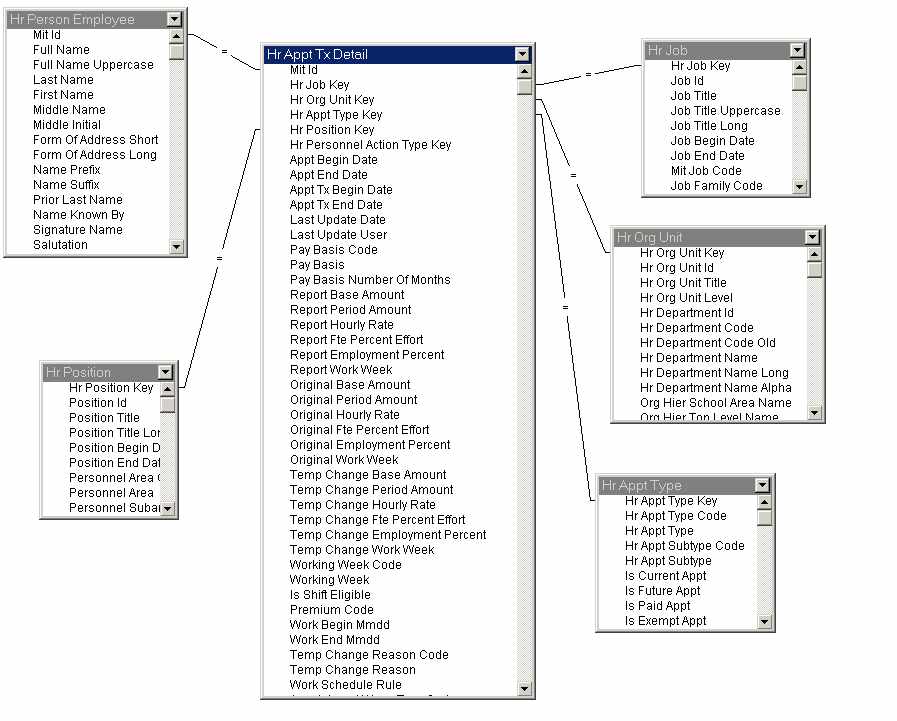This screenshot has height=721, width=897.
Task: Click scroll-up arrow in Hr Org Unit table
Action: point(815,253)
